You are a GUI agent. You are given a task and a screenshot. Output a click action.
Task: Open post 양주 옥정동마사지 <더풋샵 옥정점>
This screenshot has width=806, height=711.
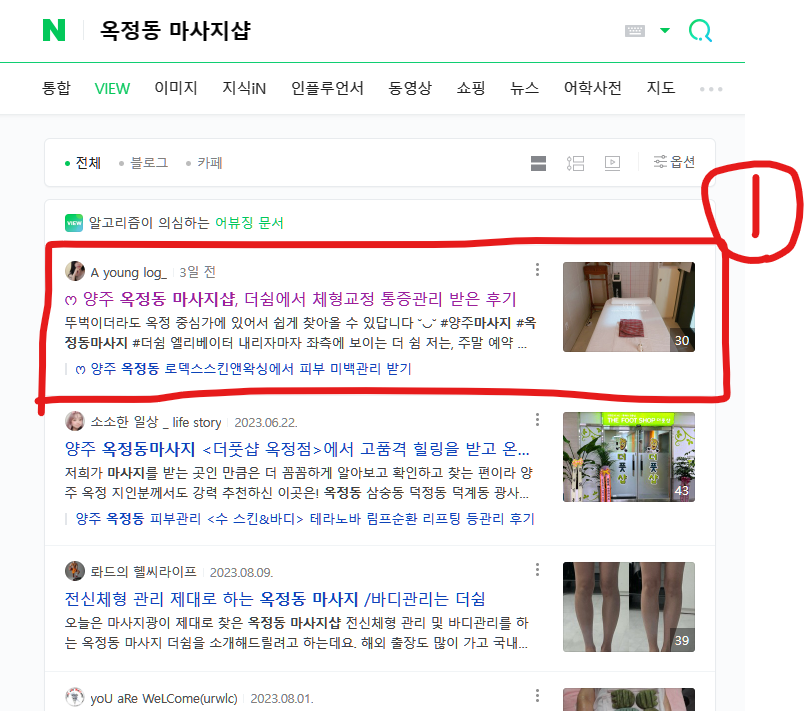[x=297, y=449]
